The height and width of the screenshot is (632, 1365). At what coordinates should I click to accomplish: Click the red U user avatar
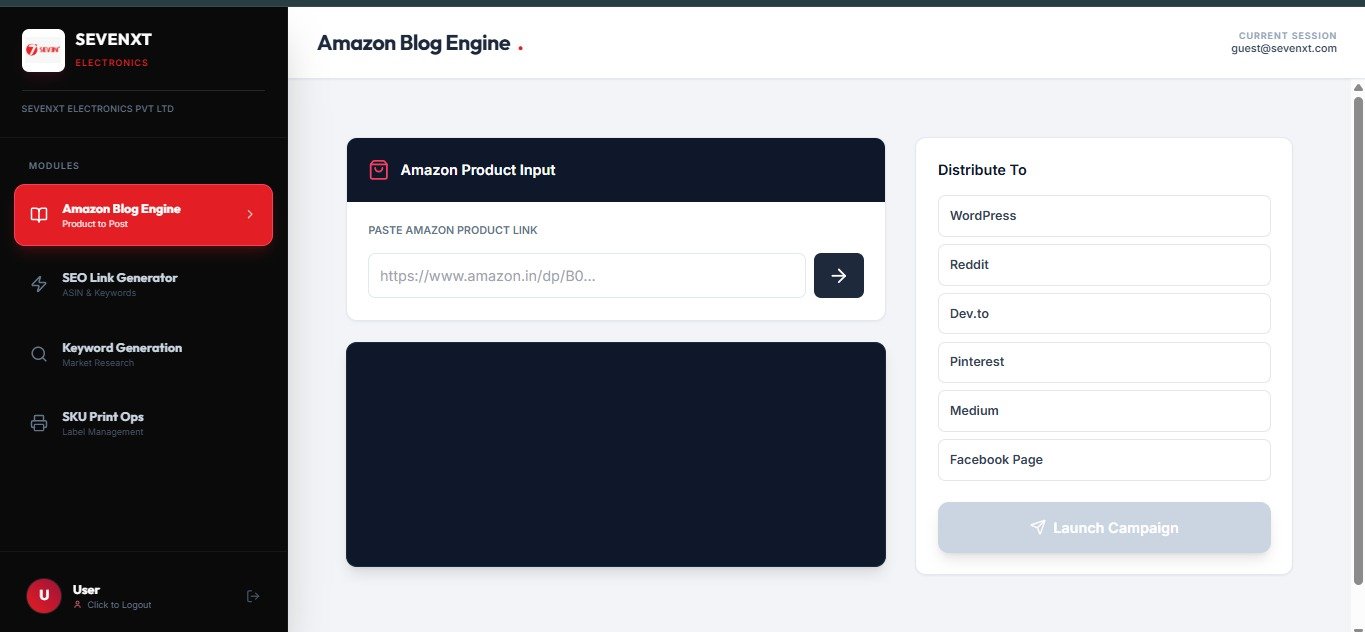point(43,596)
